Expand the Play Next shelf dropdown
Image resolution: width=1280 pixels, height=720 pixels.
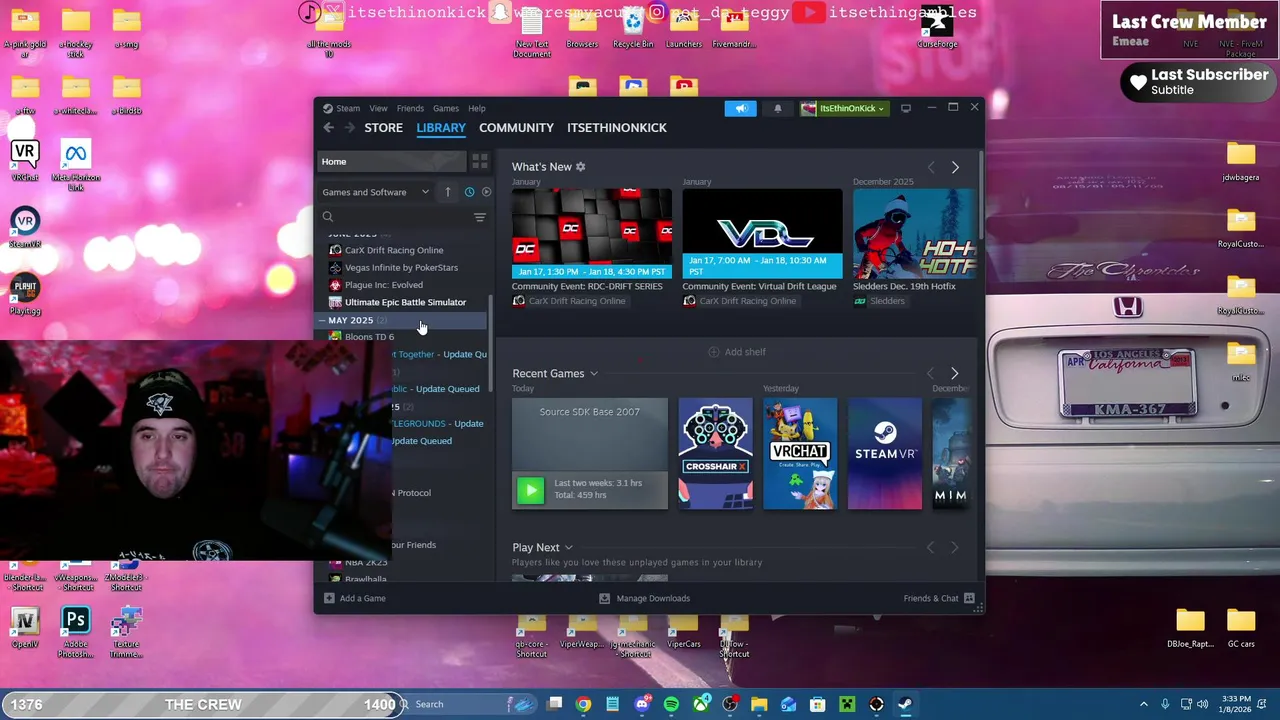coord(568,548)
